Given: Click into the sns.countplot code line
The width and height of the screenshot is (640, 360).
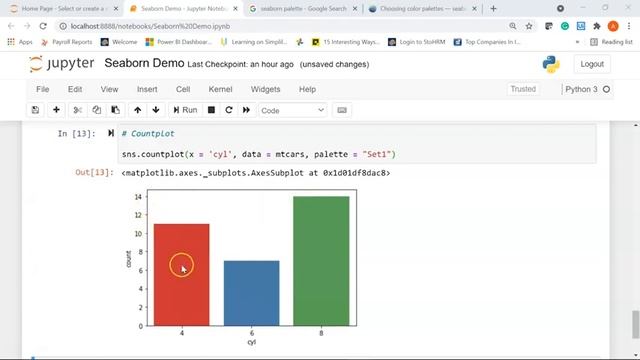Looking at the screenshot, I should pyautogui.click(x=258, y=154).
